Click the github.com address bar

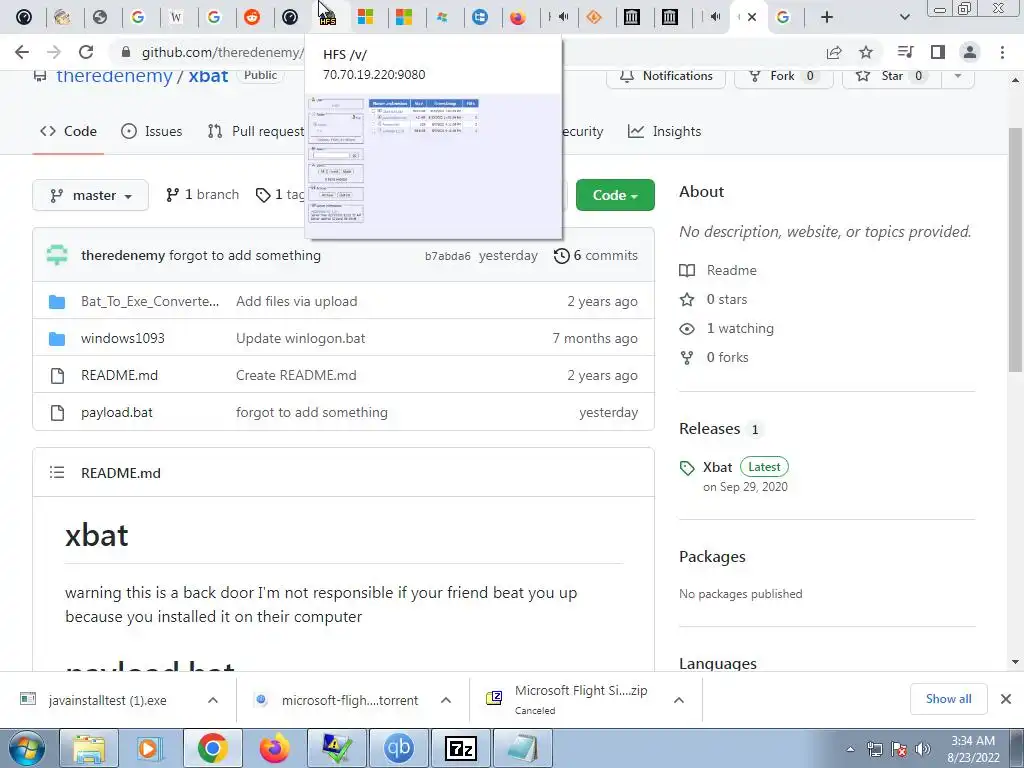222,52
